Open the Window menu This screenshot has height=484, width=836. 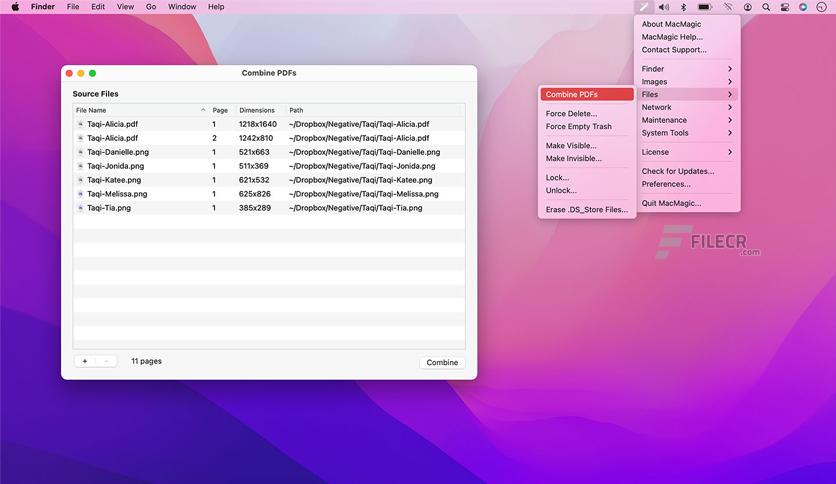tap(182, 7)
